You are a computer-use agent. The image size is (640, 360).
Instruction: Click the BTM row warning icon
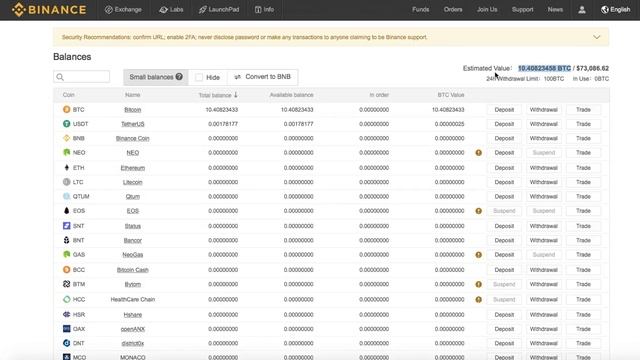pyautogui.click(x=479, y=284)
